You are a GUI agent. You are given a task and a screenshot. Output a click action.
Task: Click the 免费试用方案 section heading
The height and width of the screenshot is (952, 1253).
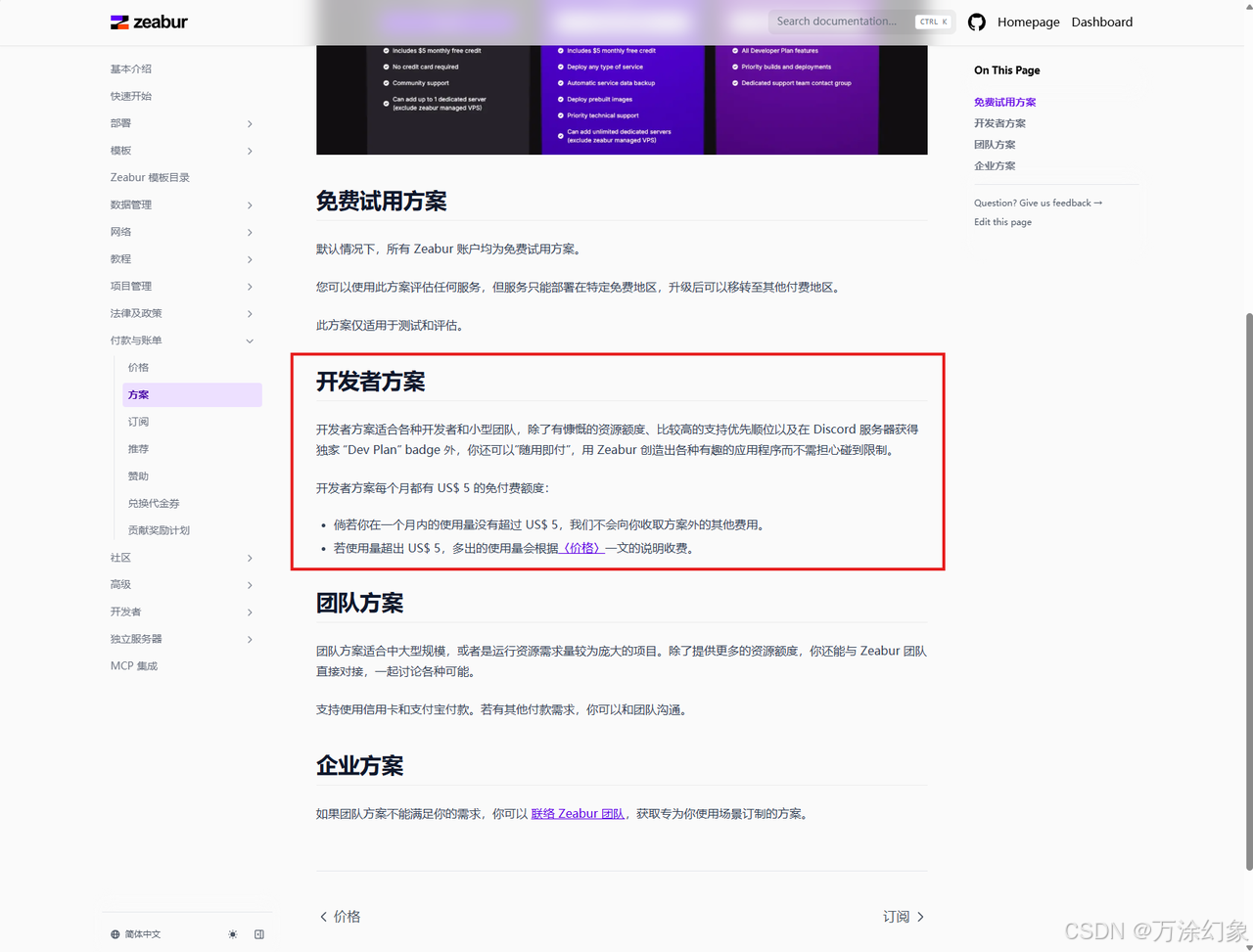[382, 202]
